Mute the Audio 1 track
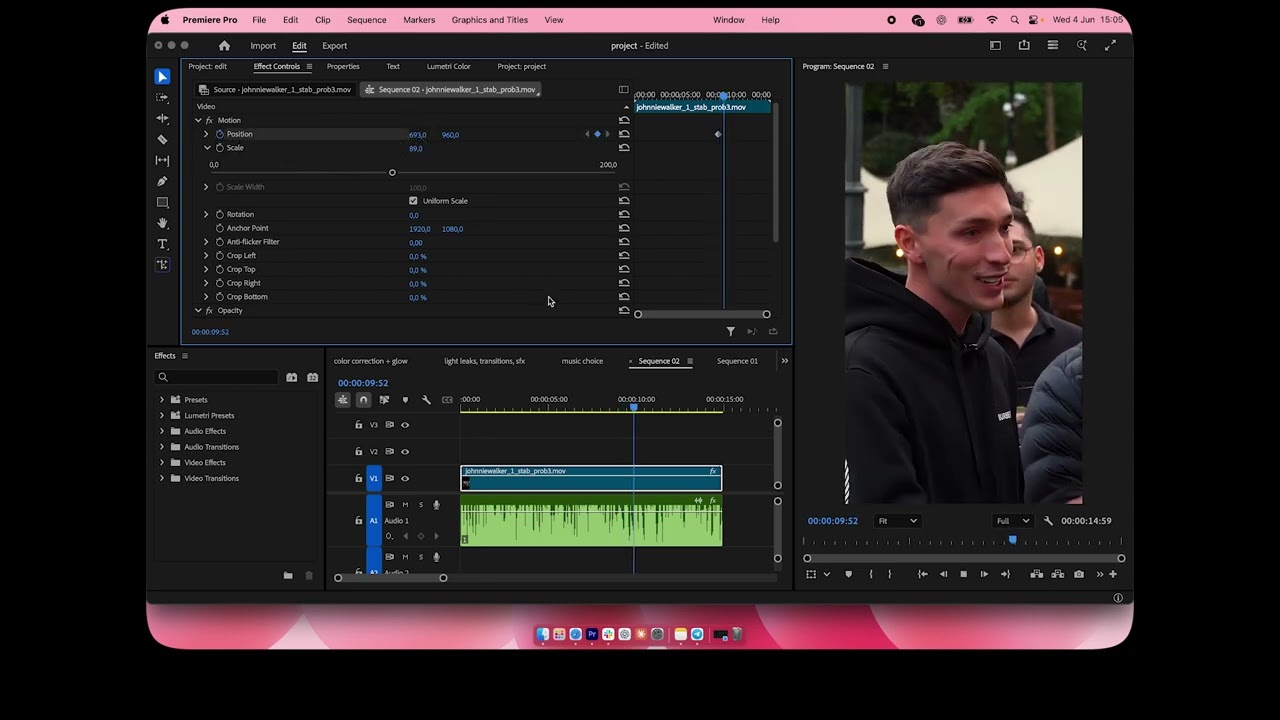Viewport: 1280px width, 720px height. tap(405, 505)
